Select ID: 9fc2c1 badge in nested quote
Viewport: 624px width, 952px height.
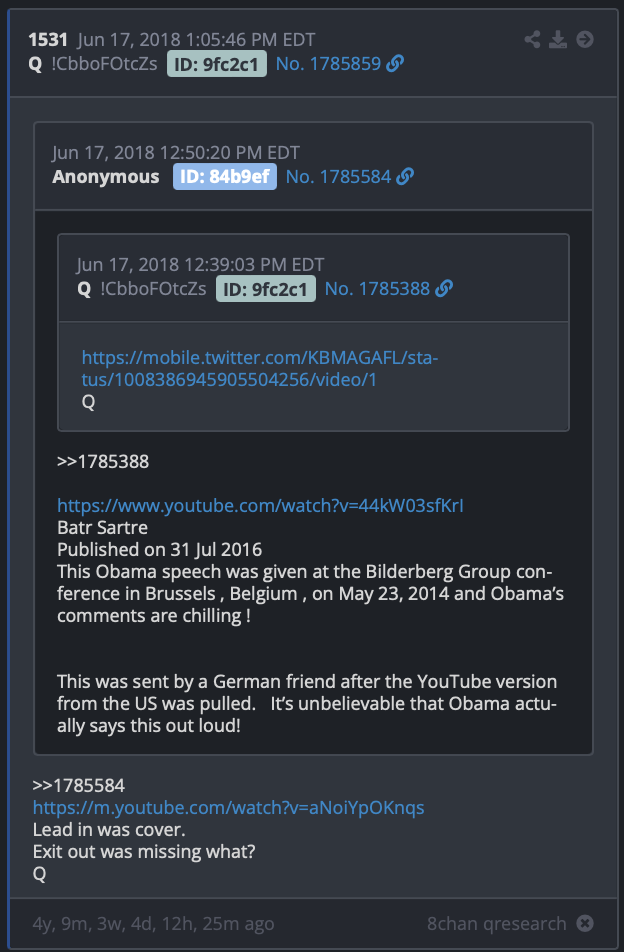point(266,288)
